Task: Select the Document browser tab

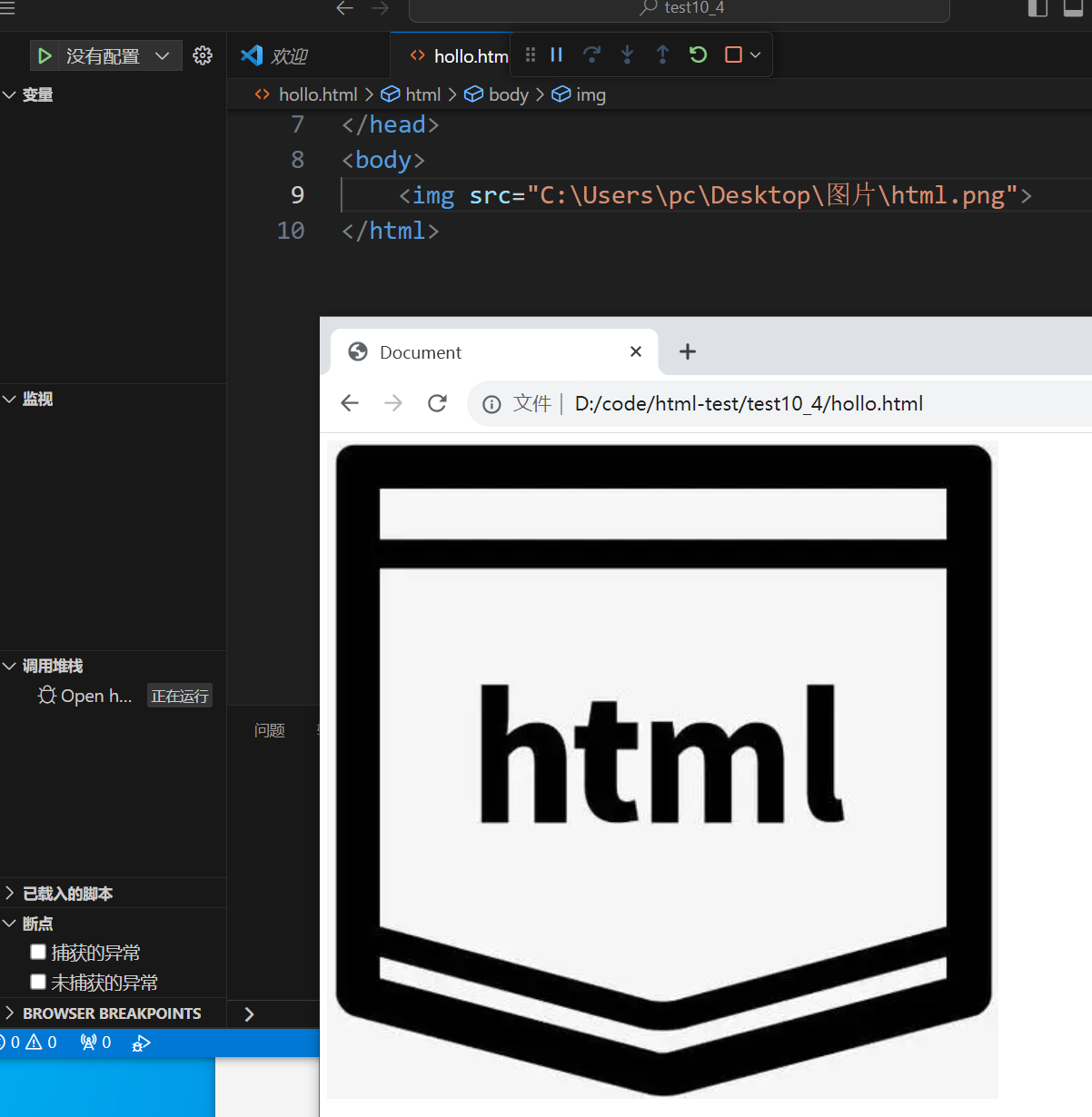Action: (494, 352)
